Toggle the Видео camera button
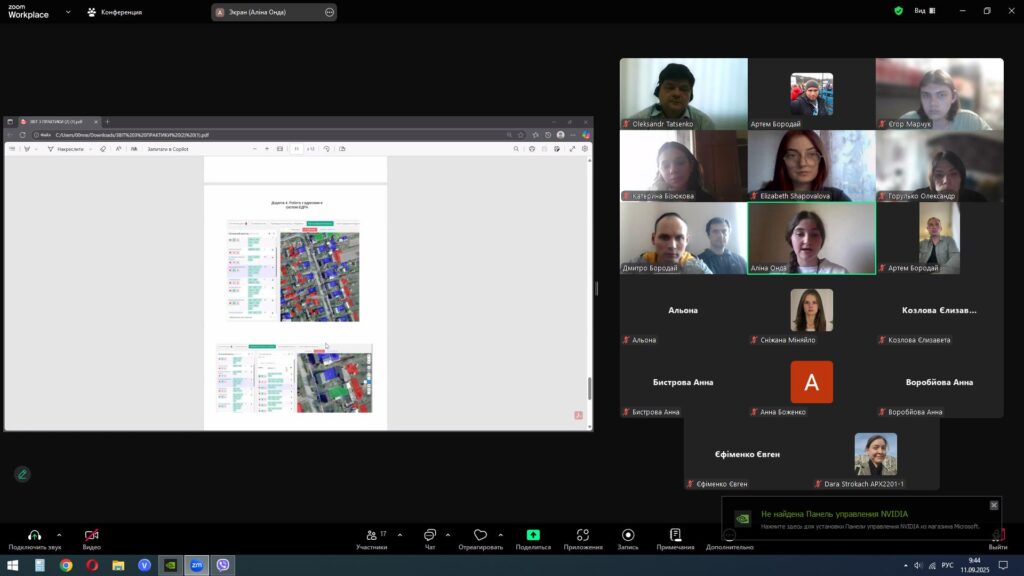 pyautogui.click(x=91, y=539)
